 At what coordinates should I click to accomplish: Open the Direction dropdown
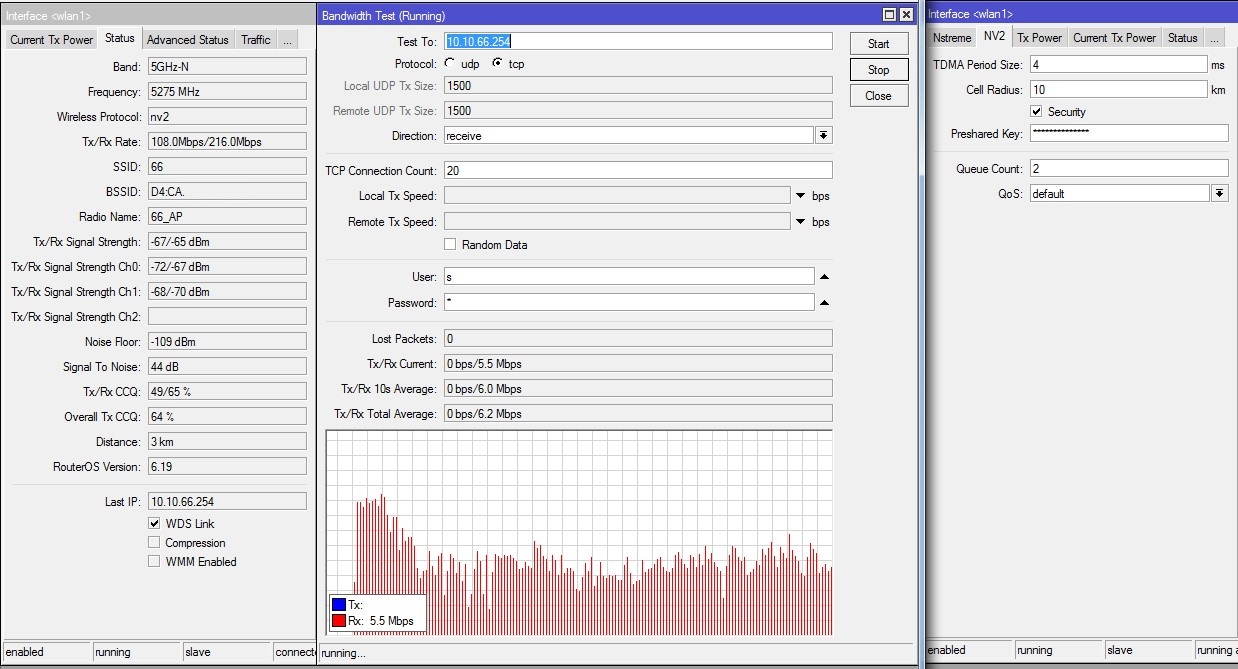click(x=824, y=136)
